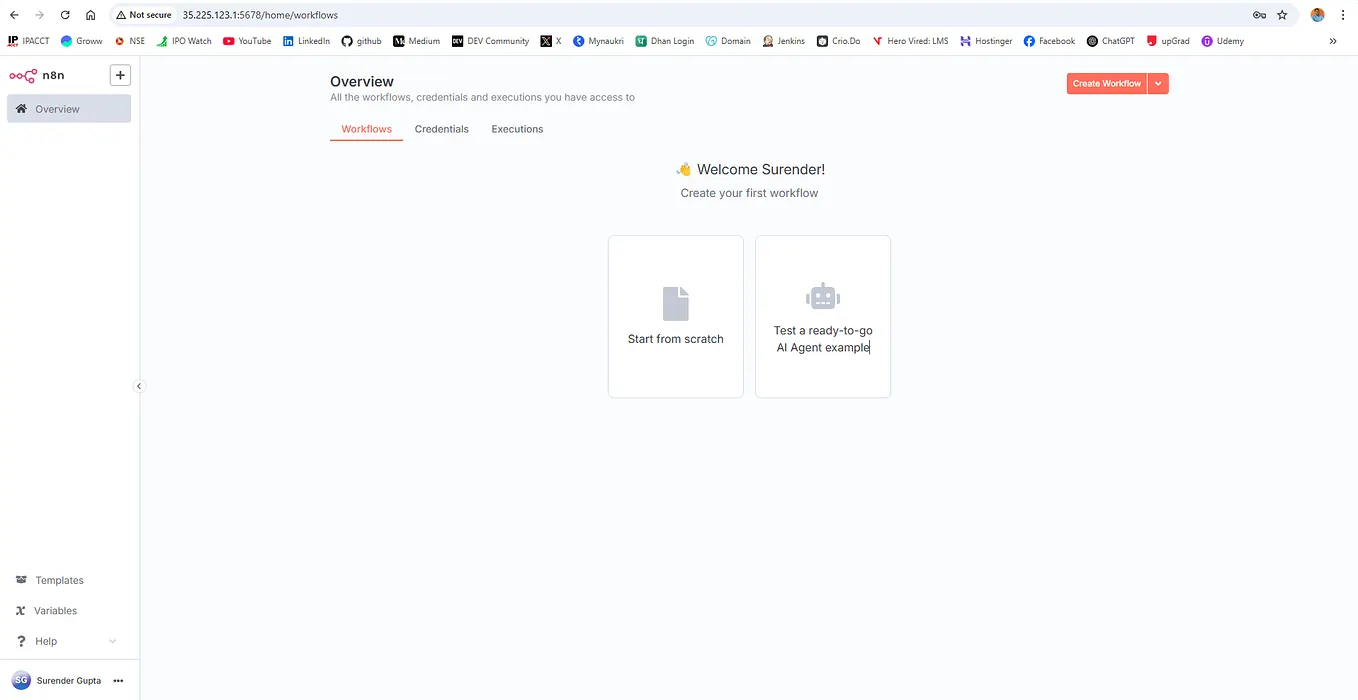Open the Executions tab

click(516, 129)
